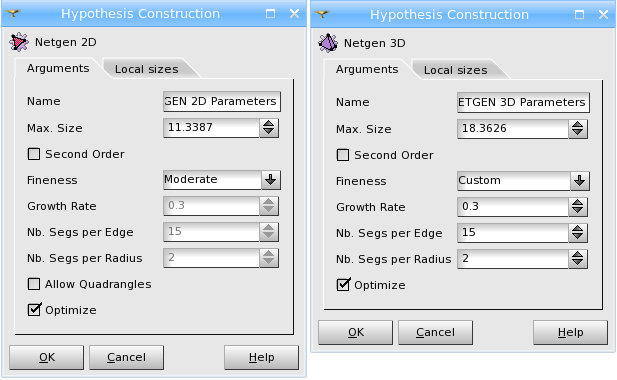Click the Netgen 3D algorithm icon
This screenshot has width=617, height=380.
(x=328, y=43)
